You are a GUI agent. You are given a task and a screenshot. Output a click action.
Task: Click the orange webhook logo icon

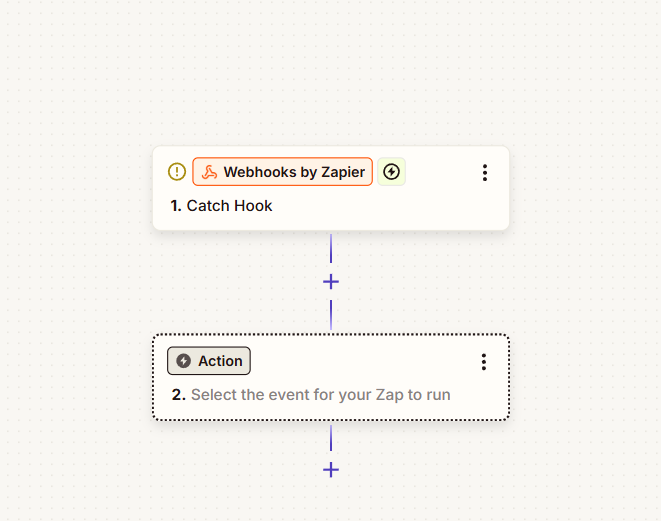209,172
